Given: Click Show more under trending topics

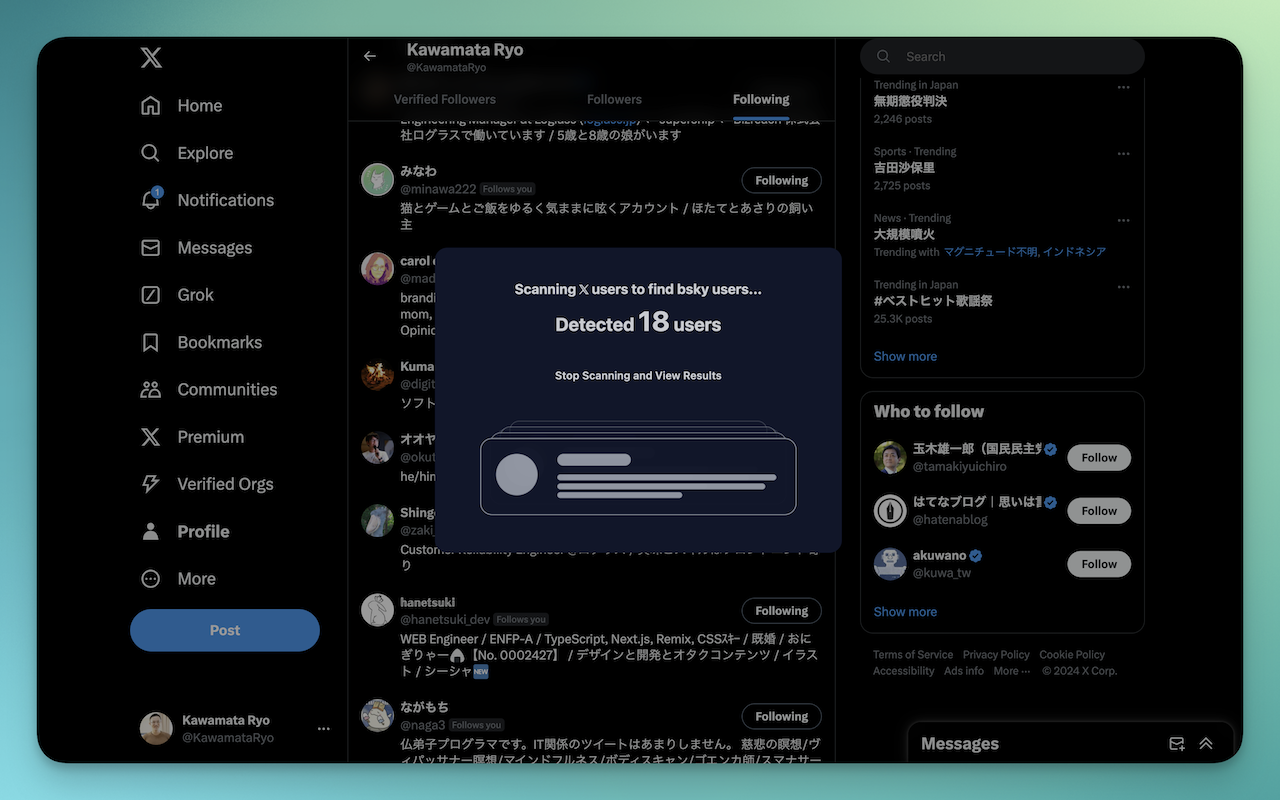Looking at the screenshot, I should [904, 356].
